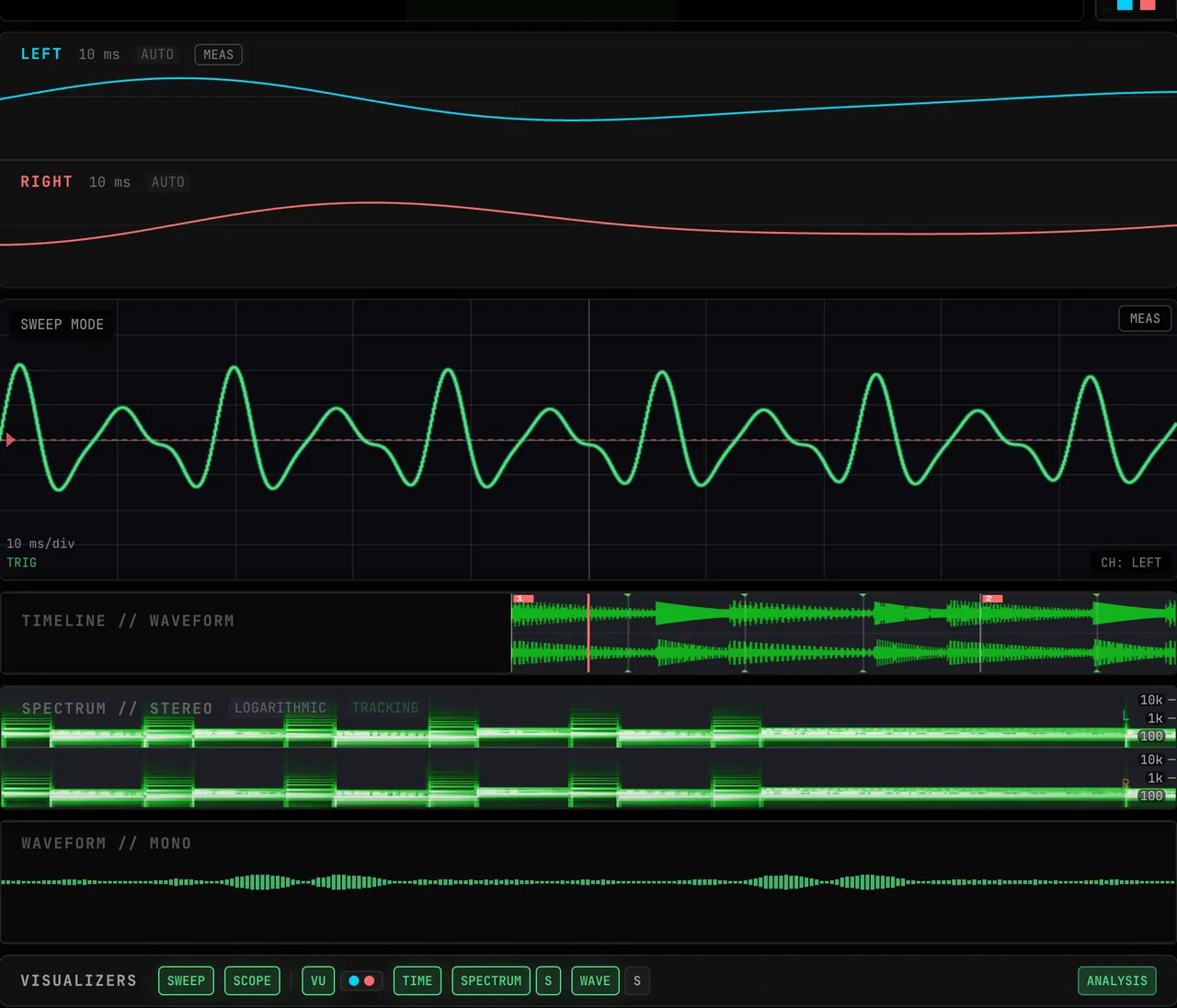
Task: Click the red color swatch at top right
Action: tap(1148, 5)
